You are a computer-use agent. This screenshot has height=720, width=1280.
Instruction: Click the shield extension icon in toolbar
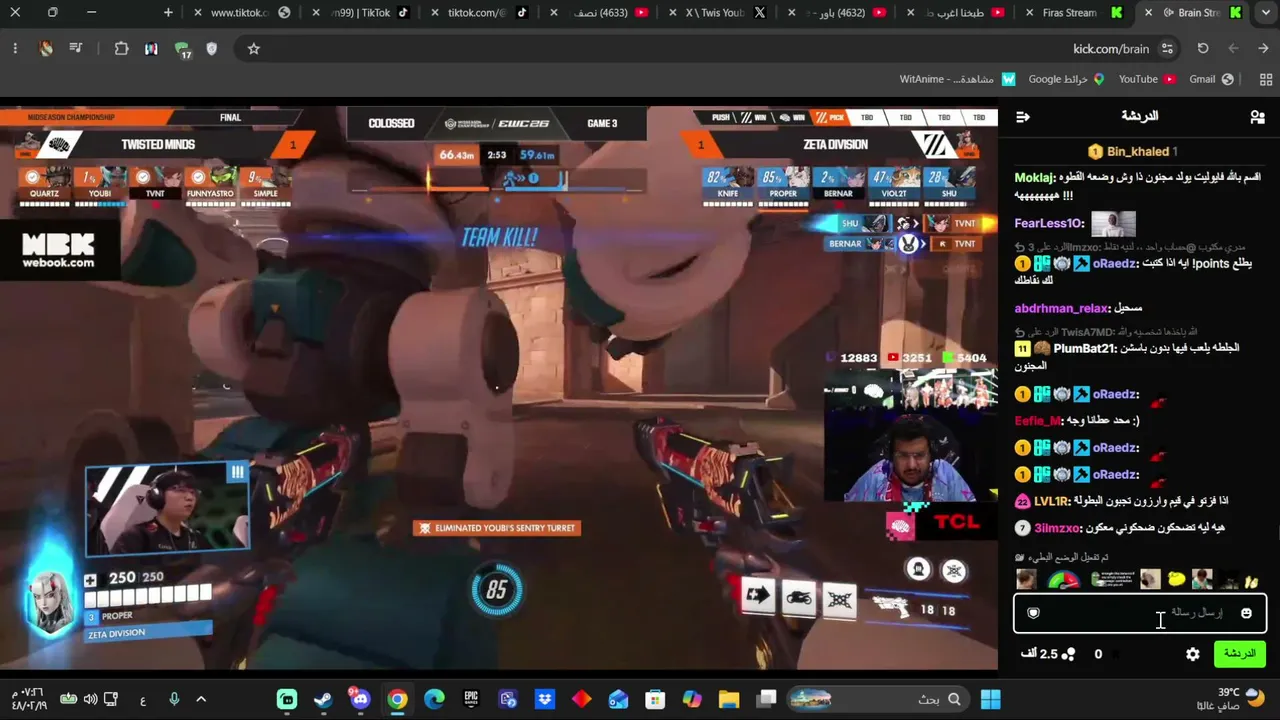[x=211, y=49]
